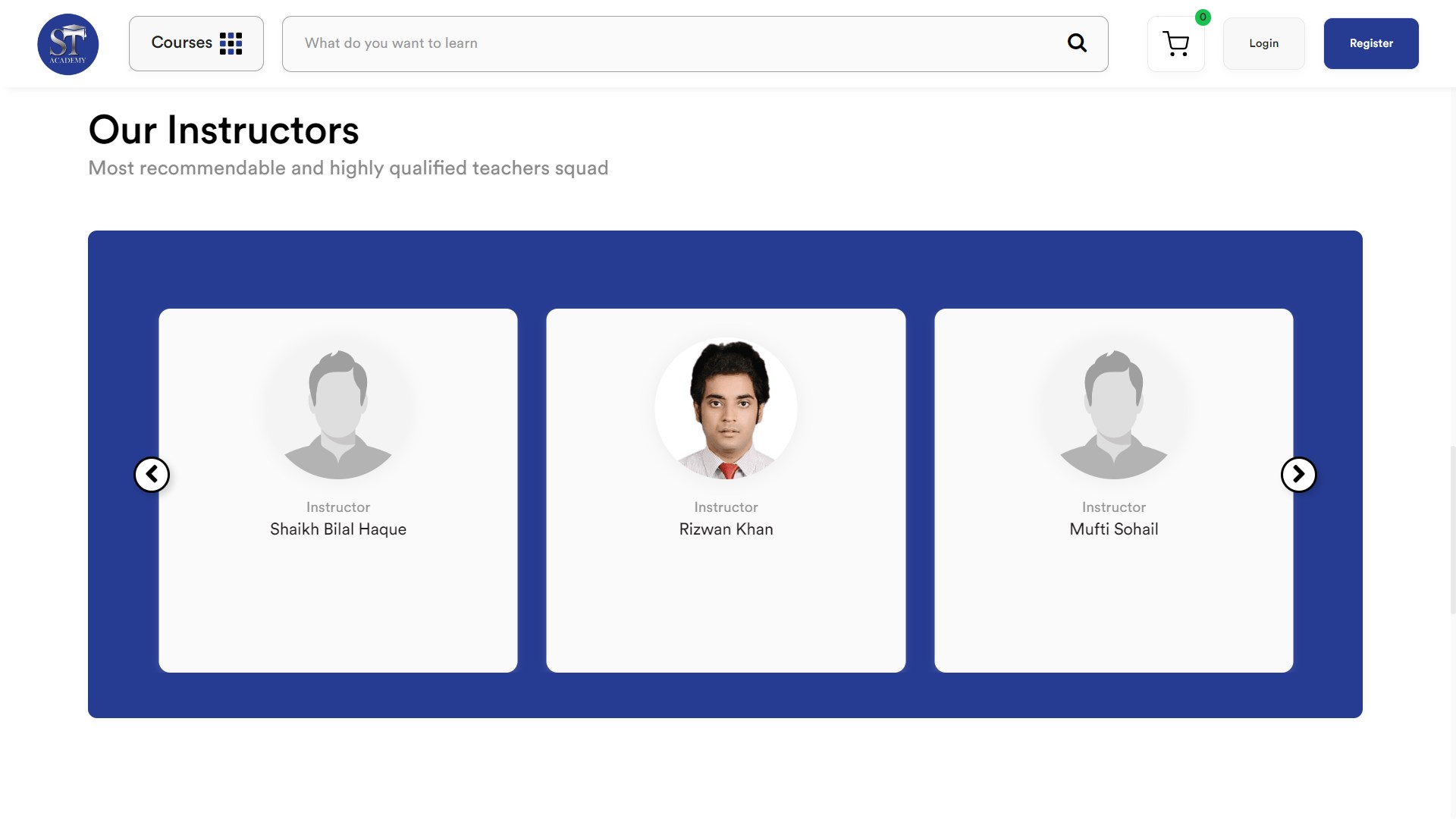The width and height of the screenshot is (1456, 819).
Task: Click the page vertical scrollbar
Action: click(1452, 531)
